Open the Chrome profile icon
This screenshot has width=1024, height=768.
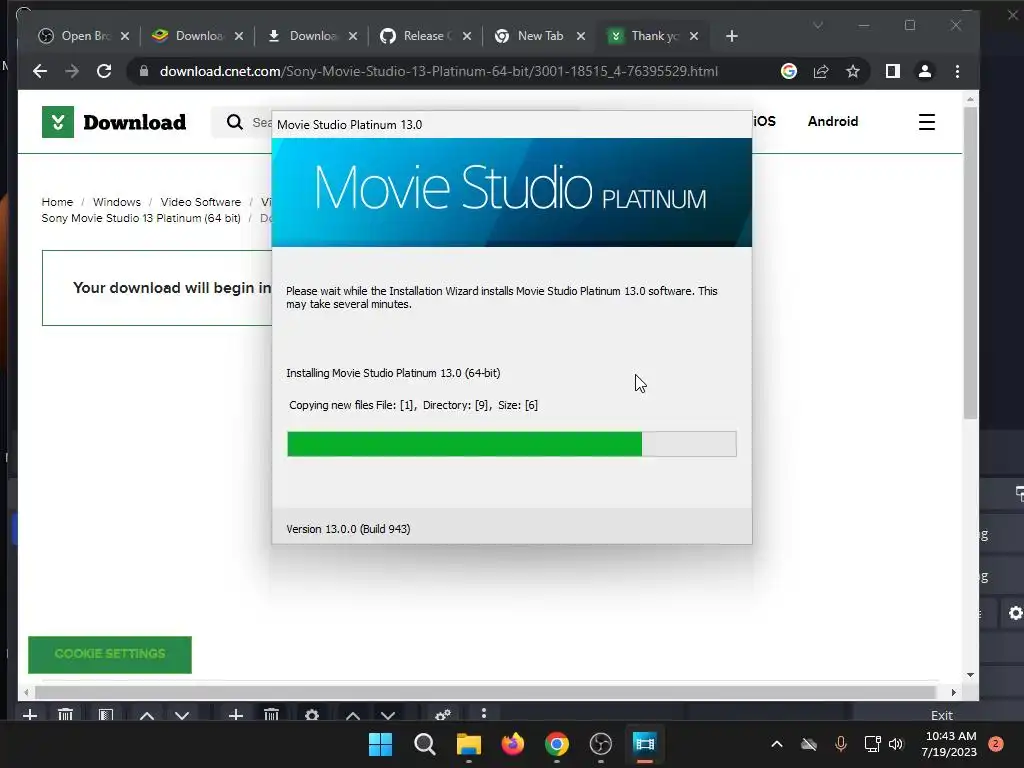925,71
